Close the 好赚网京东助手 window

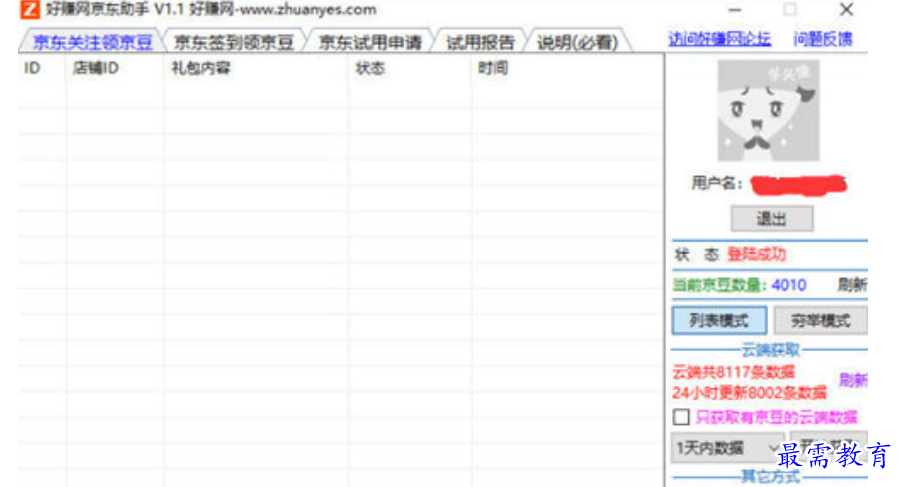click(846, 9)
